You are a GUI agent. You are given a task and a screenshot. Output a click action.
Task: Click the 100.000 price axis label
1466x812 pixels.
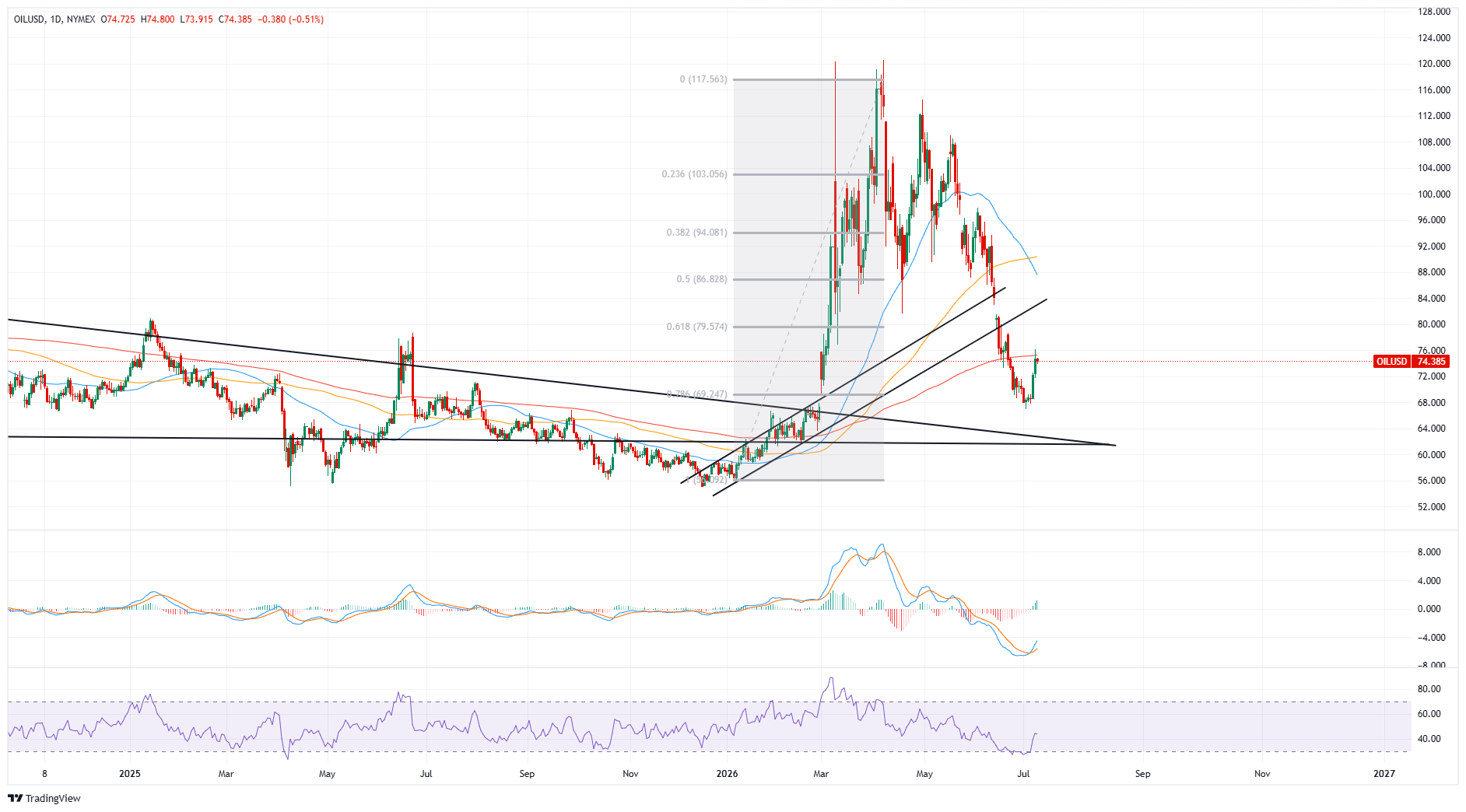point(1434,194)
